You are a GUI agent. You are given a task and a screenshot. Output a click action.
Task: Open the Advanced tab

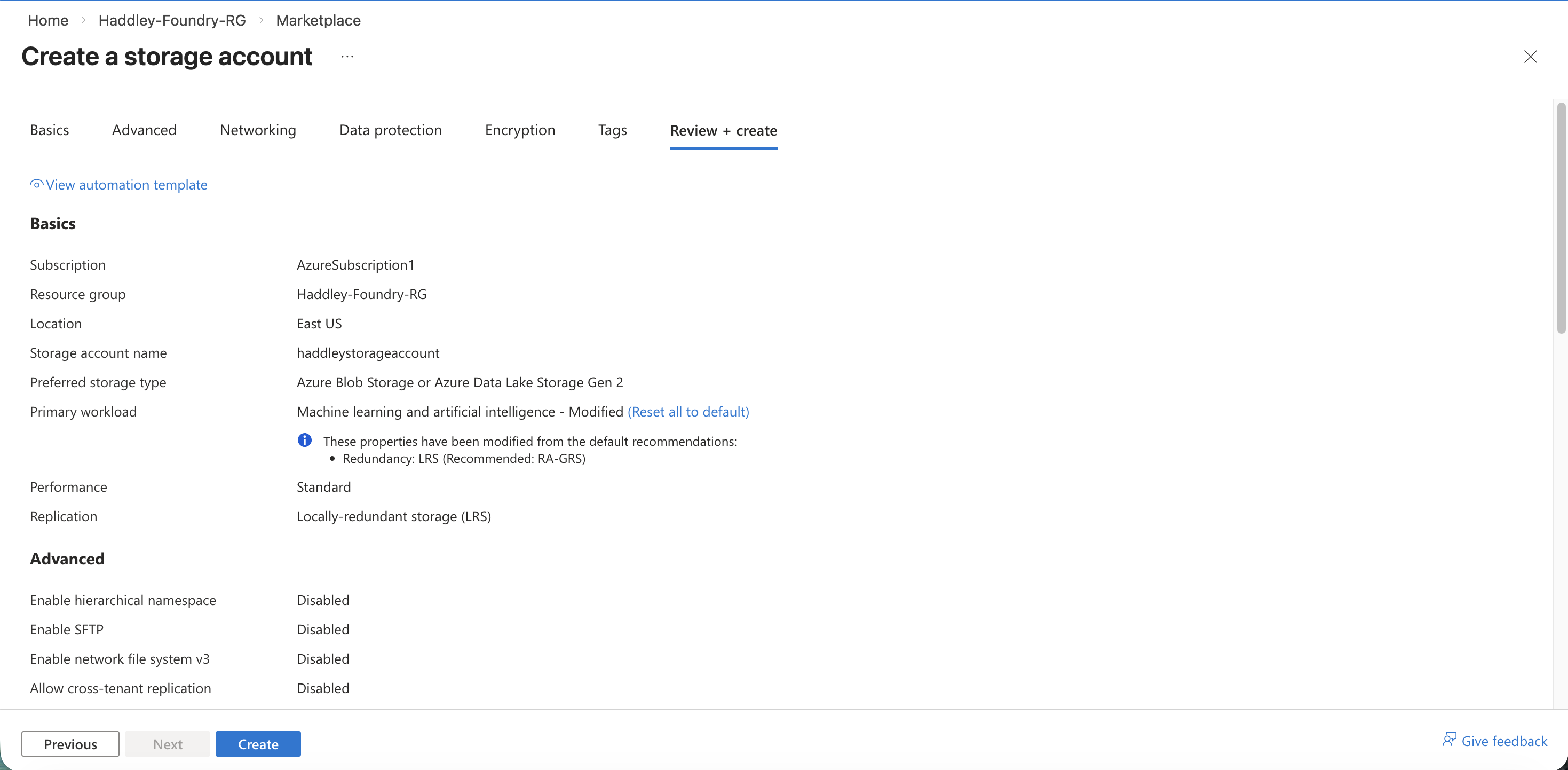point(144,130)
